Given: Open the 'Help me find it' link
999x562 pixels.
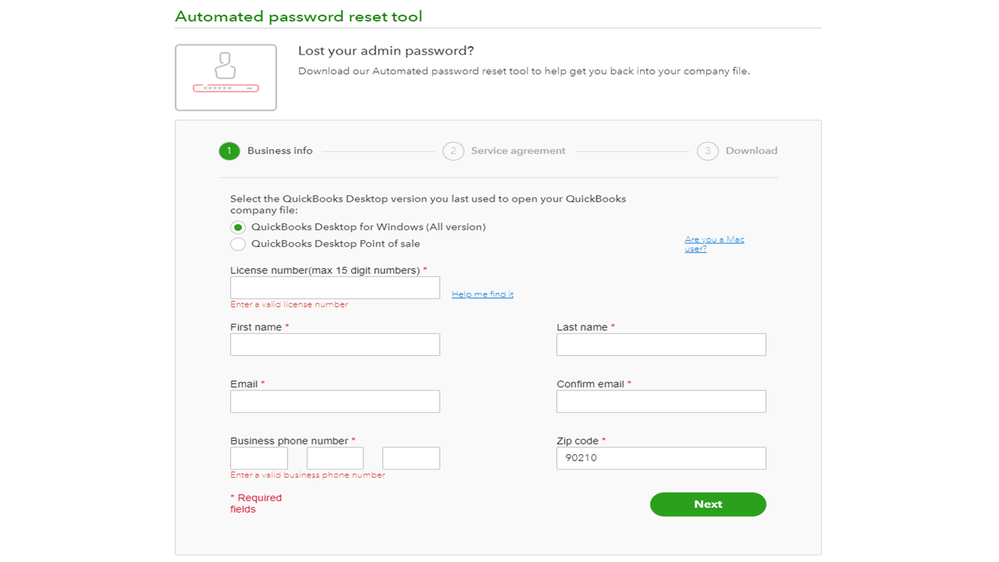Looking at the screenshot, I should pos(482,294).
